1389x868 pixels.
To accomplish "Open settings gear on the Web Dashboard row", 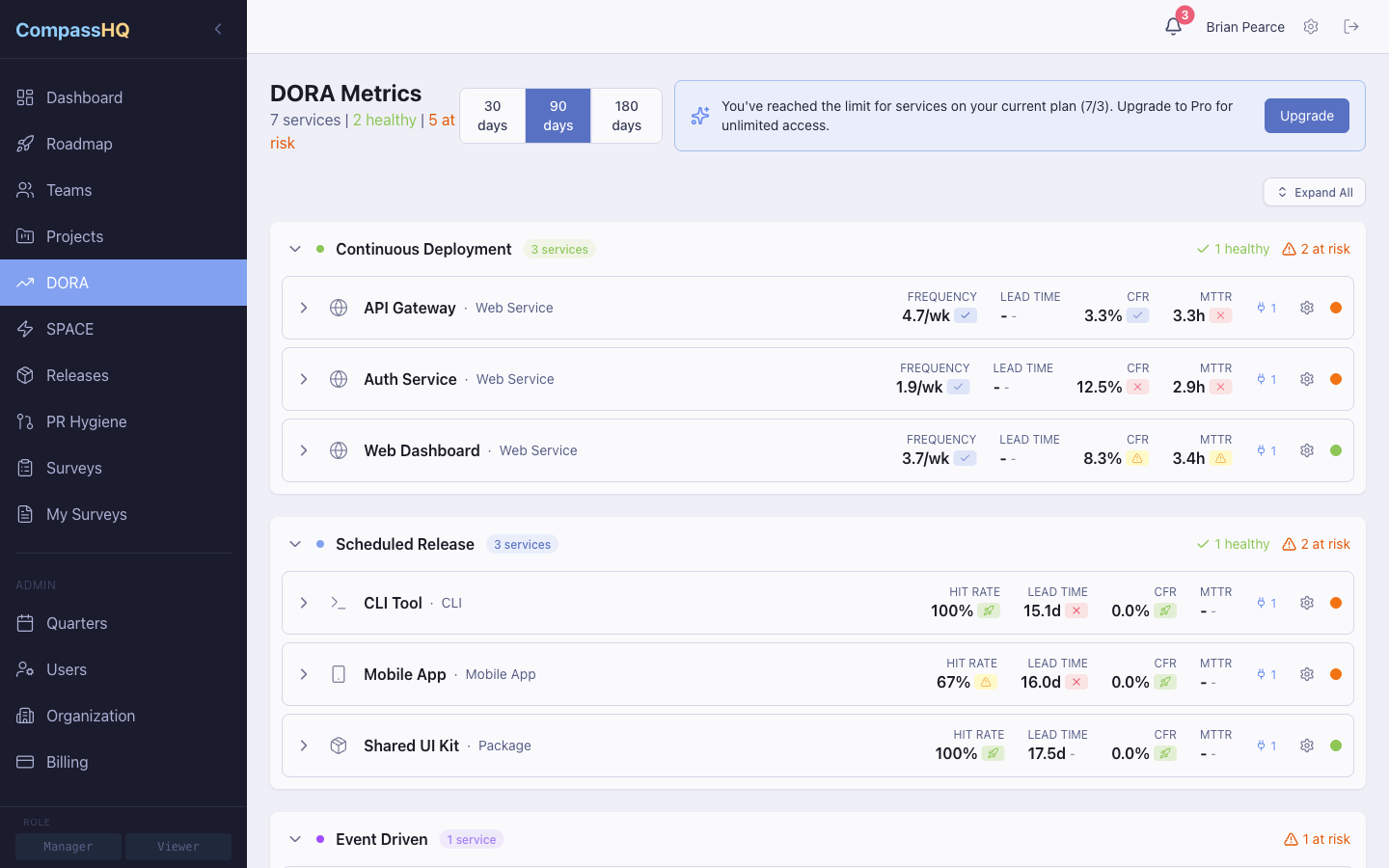I will [1307, 450].
